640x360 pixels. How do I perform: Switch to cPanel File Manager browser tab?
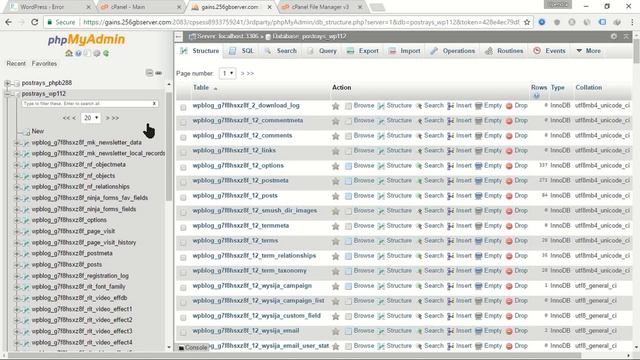[321, 7]
